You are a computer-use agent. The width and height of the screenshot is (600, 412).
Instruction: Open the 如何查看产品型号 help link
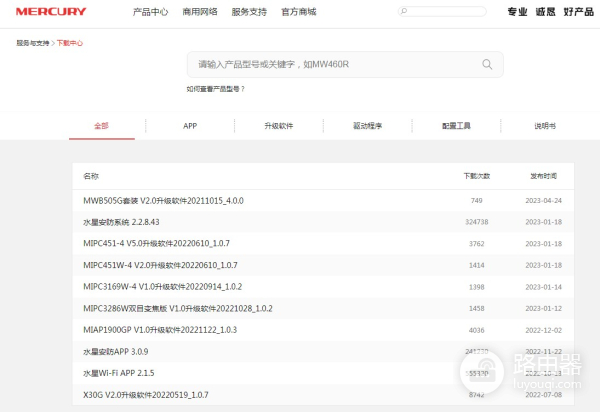215,89
